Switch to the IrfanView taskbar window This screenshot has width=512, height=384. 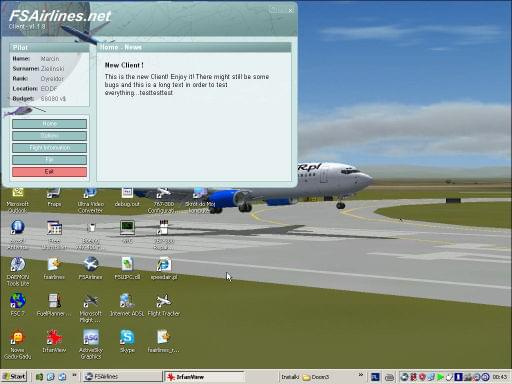tap(204, 377)
